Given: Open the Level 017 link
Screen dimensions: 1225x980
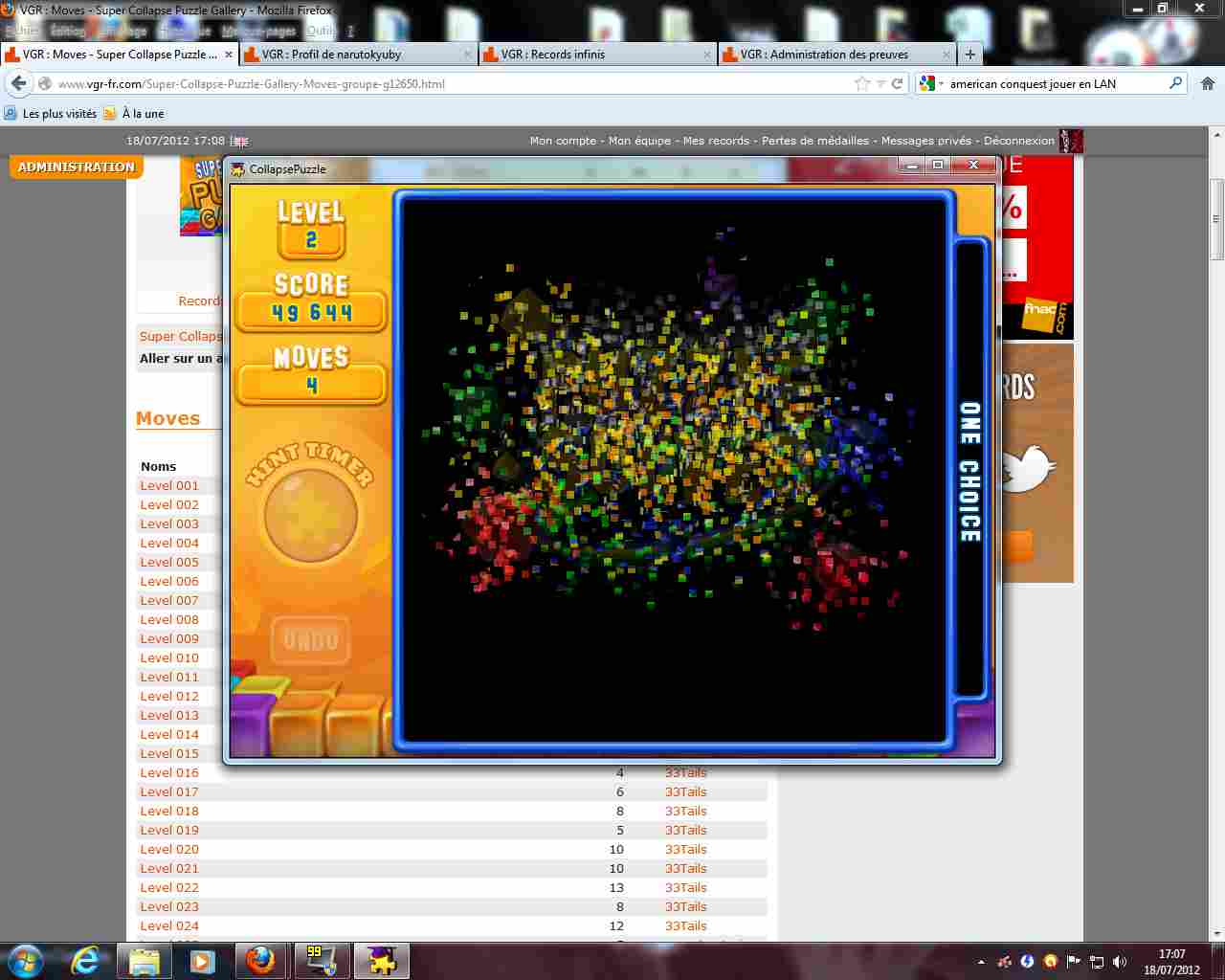Looking at the screenshot, I should (169, 791).
